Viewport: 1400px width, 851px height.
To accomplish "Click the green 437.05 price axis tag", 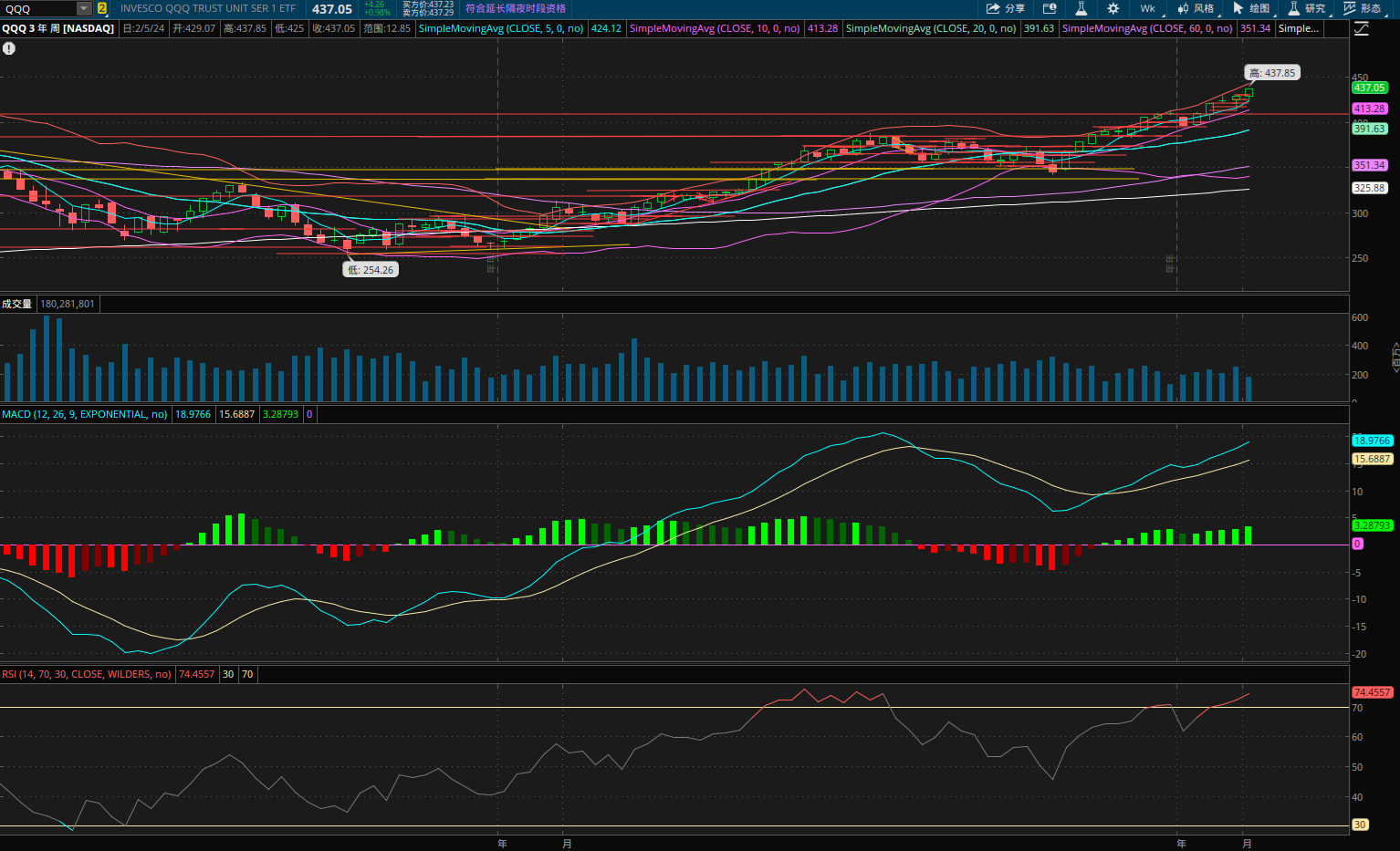I will tap(1370, 88).
